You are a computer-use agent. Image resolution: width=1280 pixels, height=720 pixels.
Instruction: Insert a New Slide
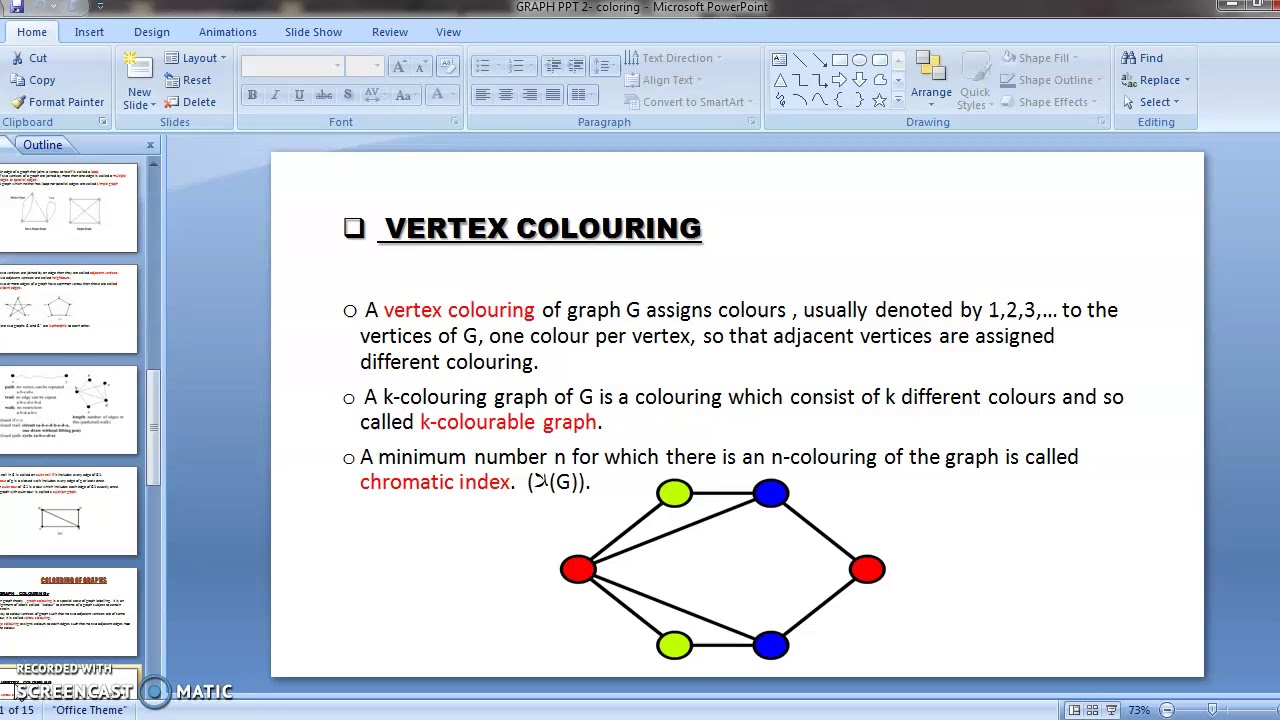(x=139, y=81)
